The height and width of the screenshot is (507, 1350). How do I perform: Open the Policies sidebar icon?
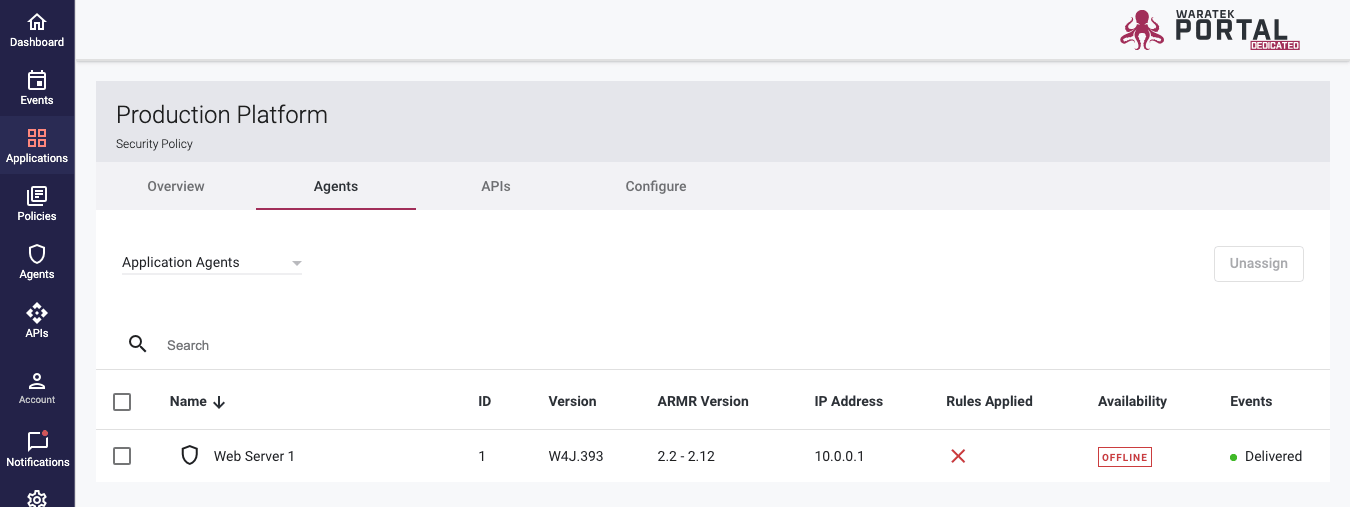[37, 196]
